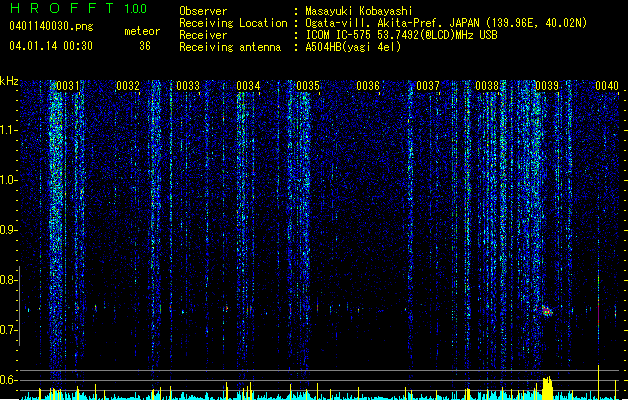Click the tall yellow intensity peak near 0039
This screenshot has width=629, height=400.
coord(547,388)
